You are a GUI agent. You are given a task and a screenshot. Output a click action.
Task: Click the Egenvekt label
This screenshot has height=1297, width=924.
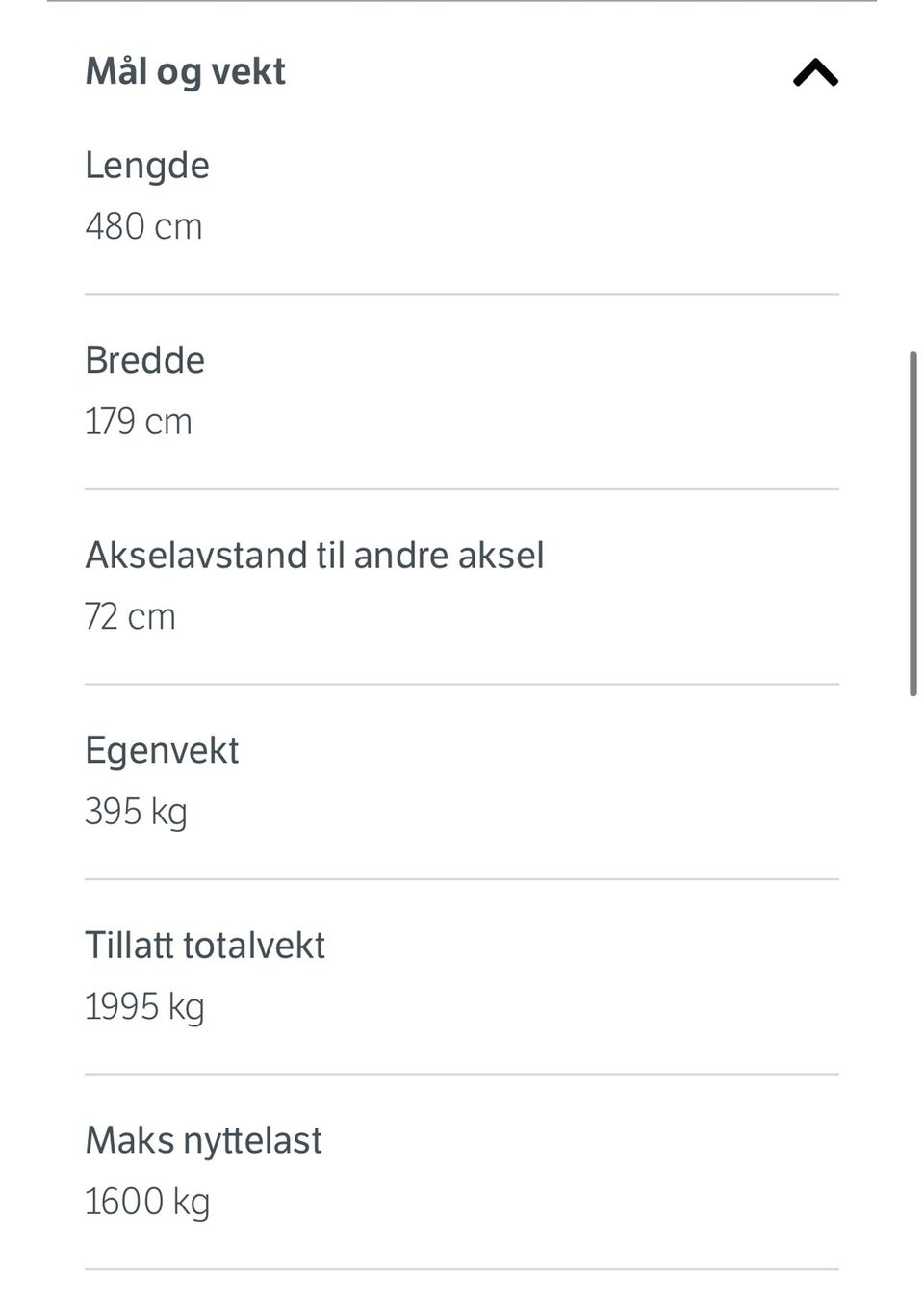coord(162,752)
